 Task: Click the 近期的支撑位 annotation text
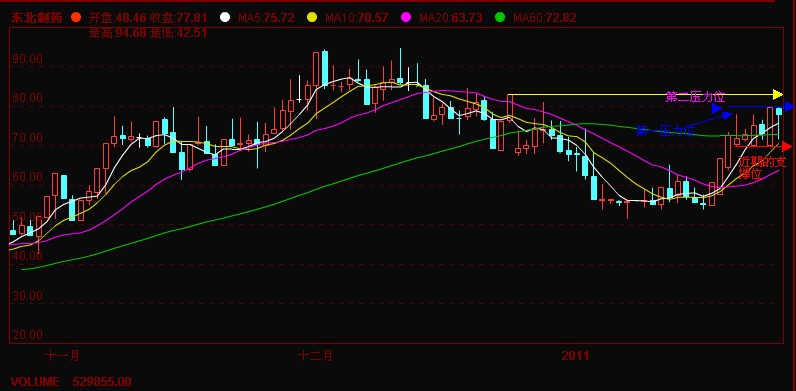click(x=762, y=168)
